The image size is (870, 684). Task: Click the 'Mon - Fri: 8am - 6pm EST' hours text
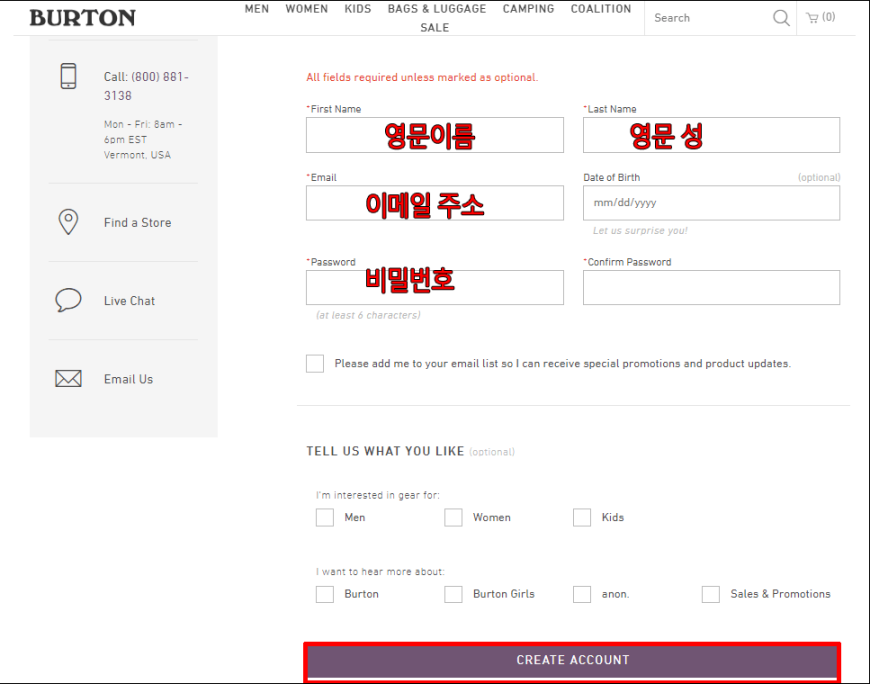tap(143, 132)
